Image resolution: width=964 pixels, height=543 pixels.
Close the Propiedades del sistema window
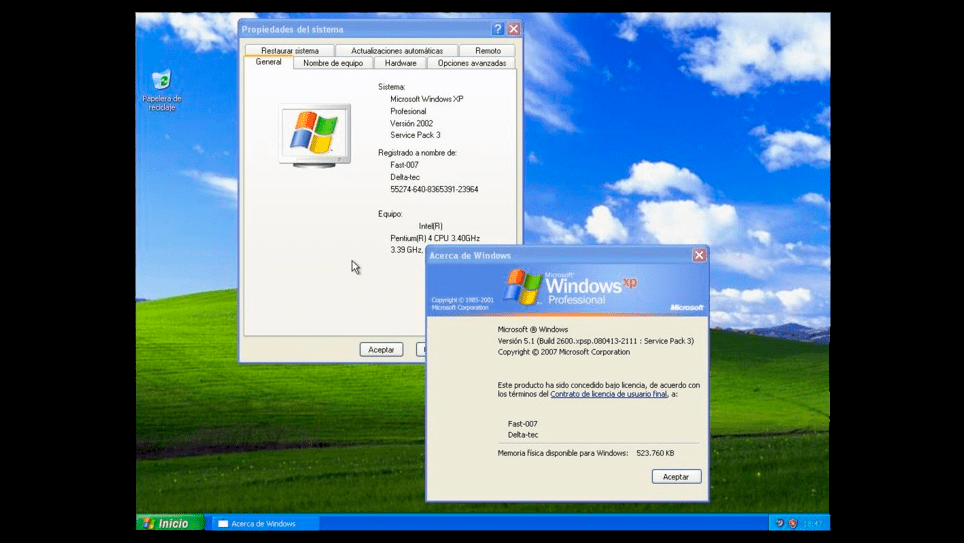514,29
